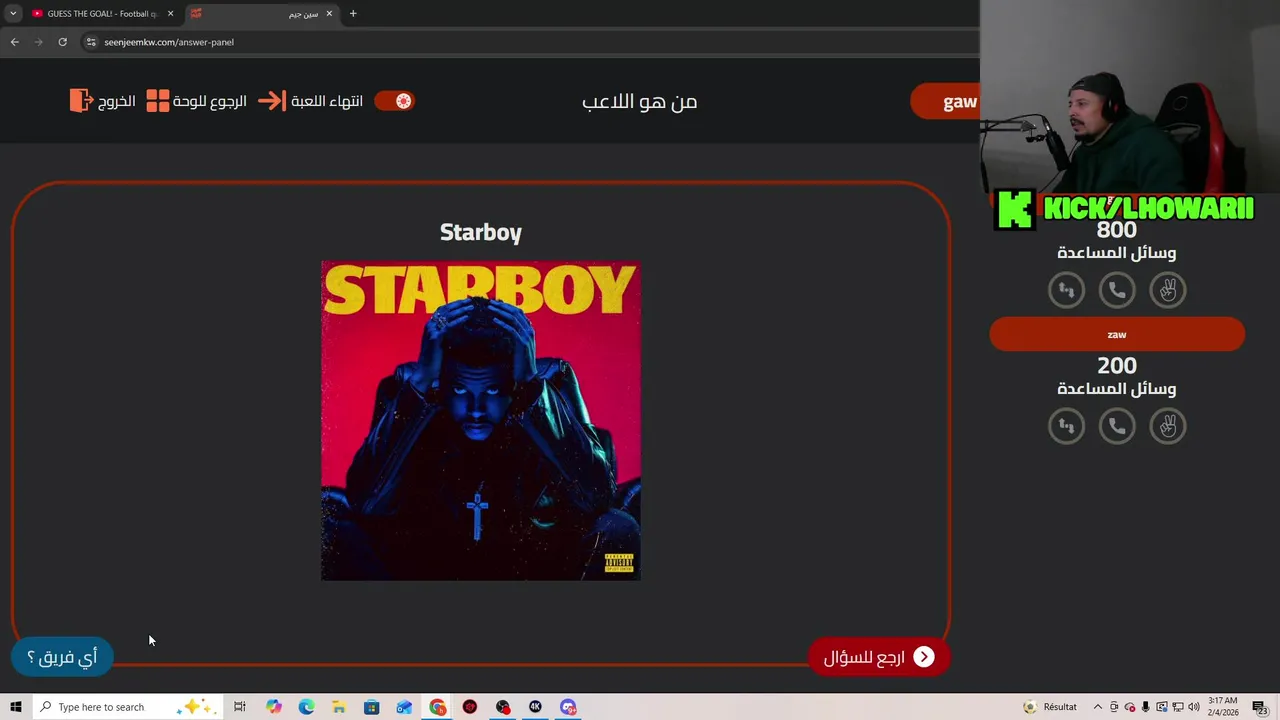Click the 200 score value for zaw

(x=1117, y=366)
